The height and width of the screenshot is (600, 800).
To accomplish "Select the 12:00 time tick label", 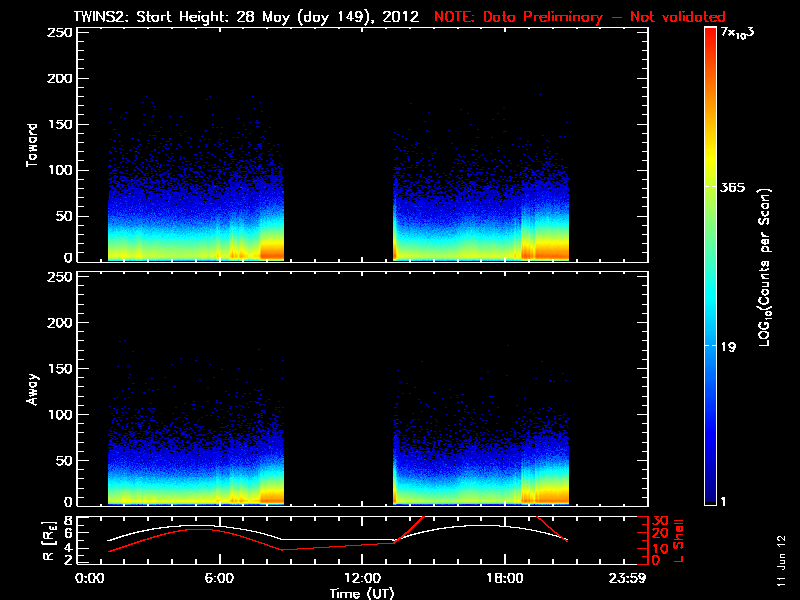I will click(x=361, y=578).
